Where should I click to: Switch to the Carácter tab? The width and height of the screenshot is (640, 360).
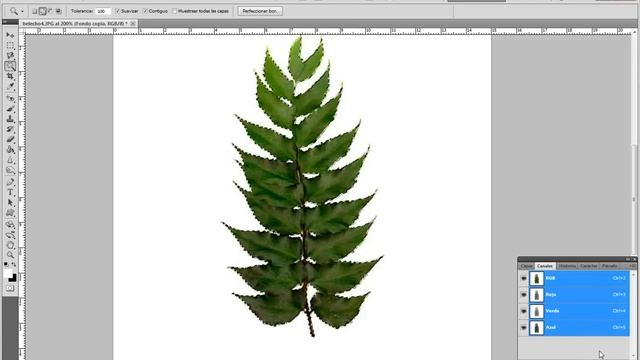pyautogui.click(x=589, y=266)
